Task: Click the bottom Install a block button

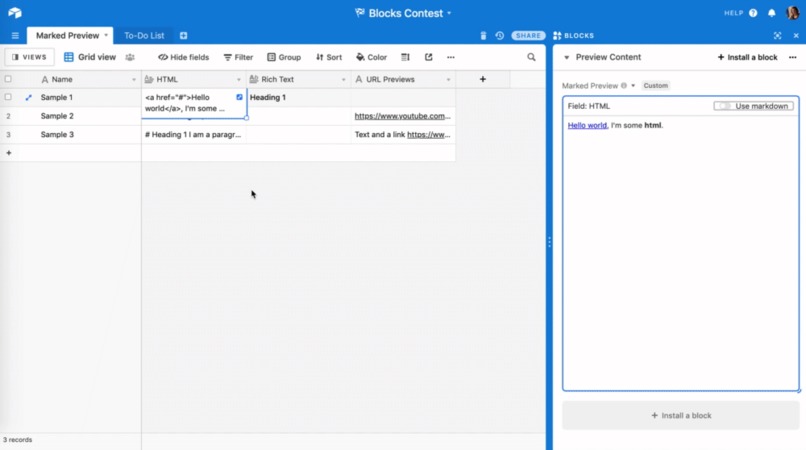Action: click(681, 415)
